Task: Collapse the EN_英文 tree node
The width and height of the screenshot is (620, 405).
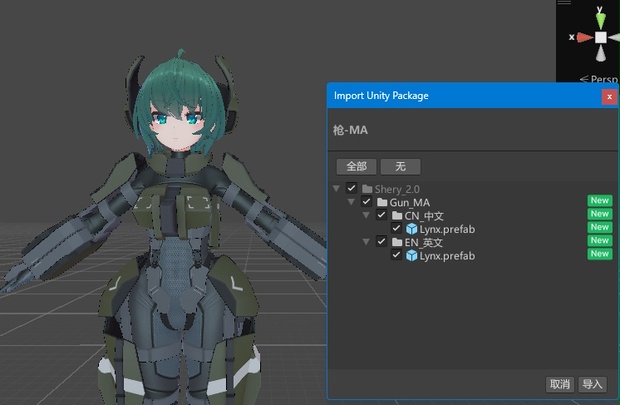Action: pyautogui.click(x=366, y=242)
